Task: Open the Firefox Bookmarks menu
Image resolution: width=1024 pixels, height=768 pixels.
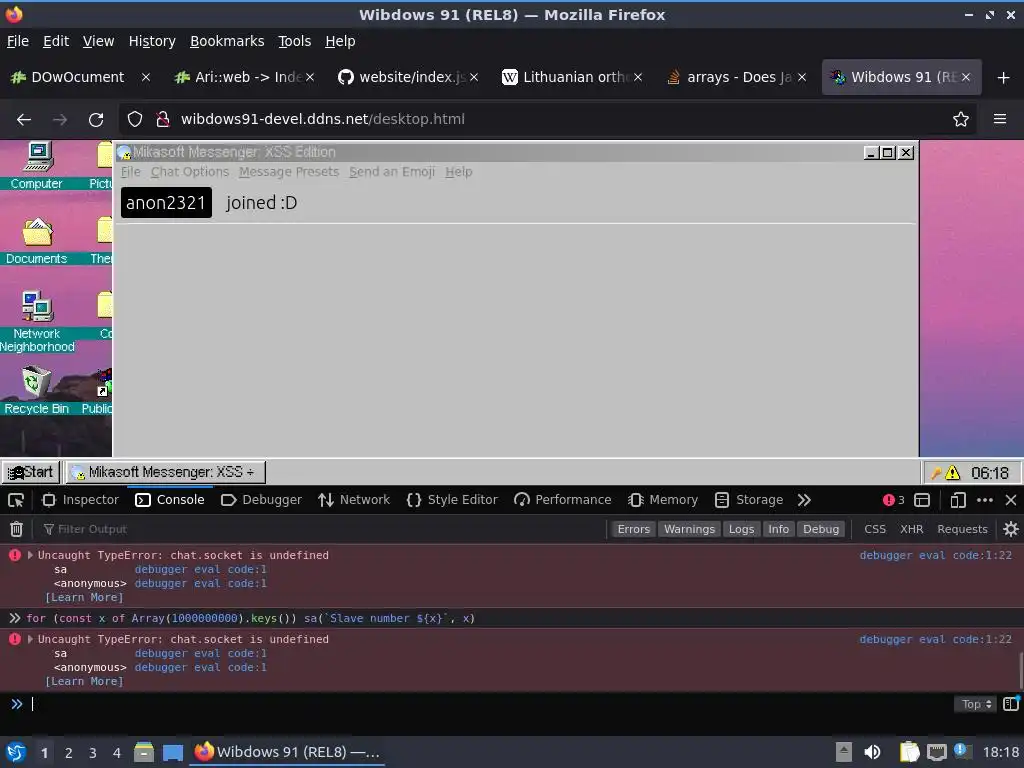Action: 227,41
